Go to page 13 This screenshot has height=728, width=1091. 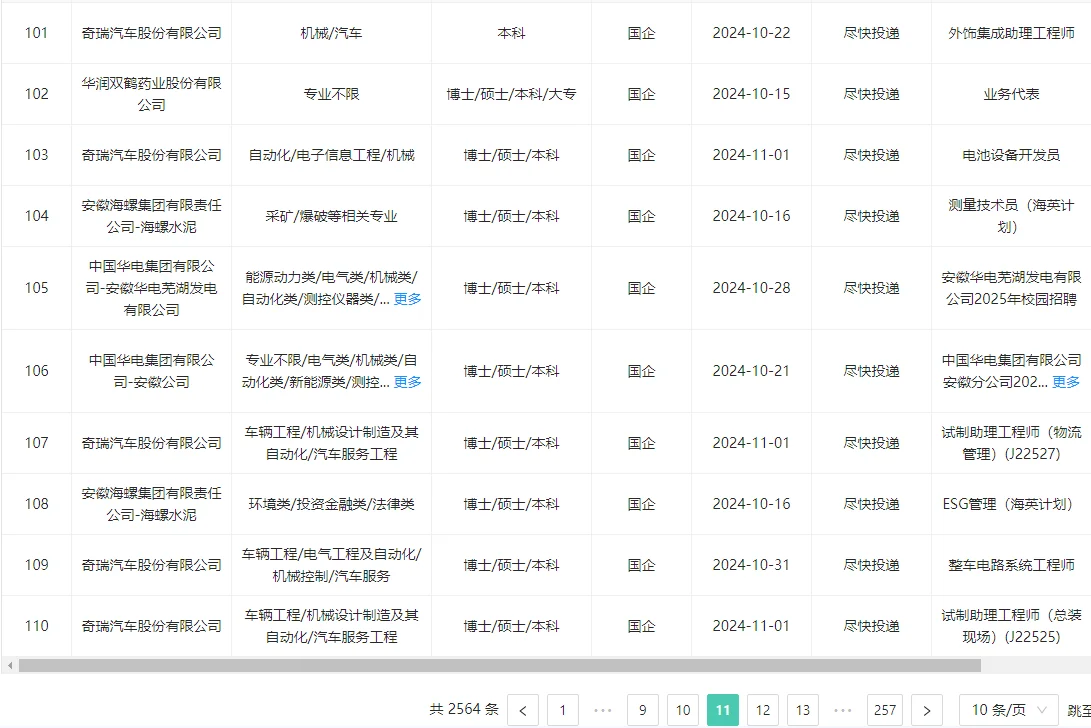point(803,710)
